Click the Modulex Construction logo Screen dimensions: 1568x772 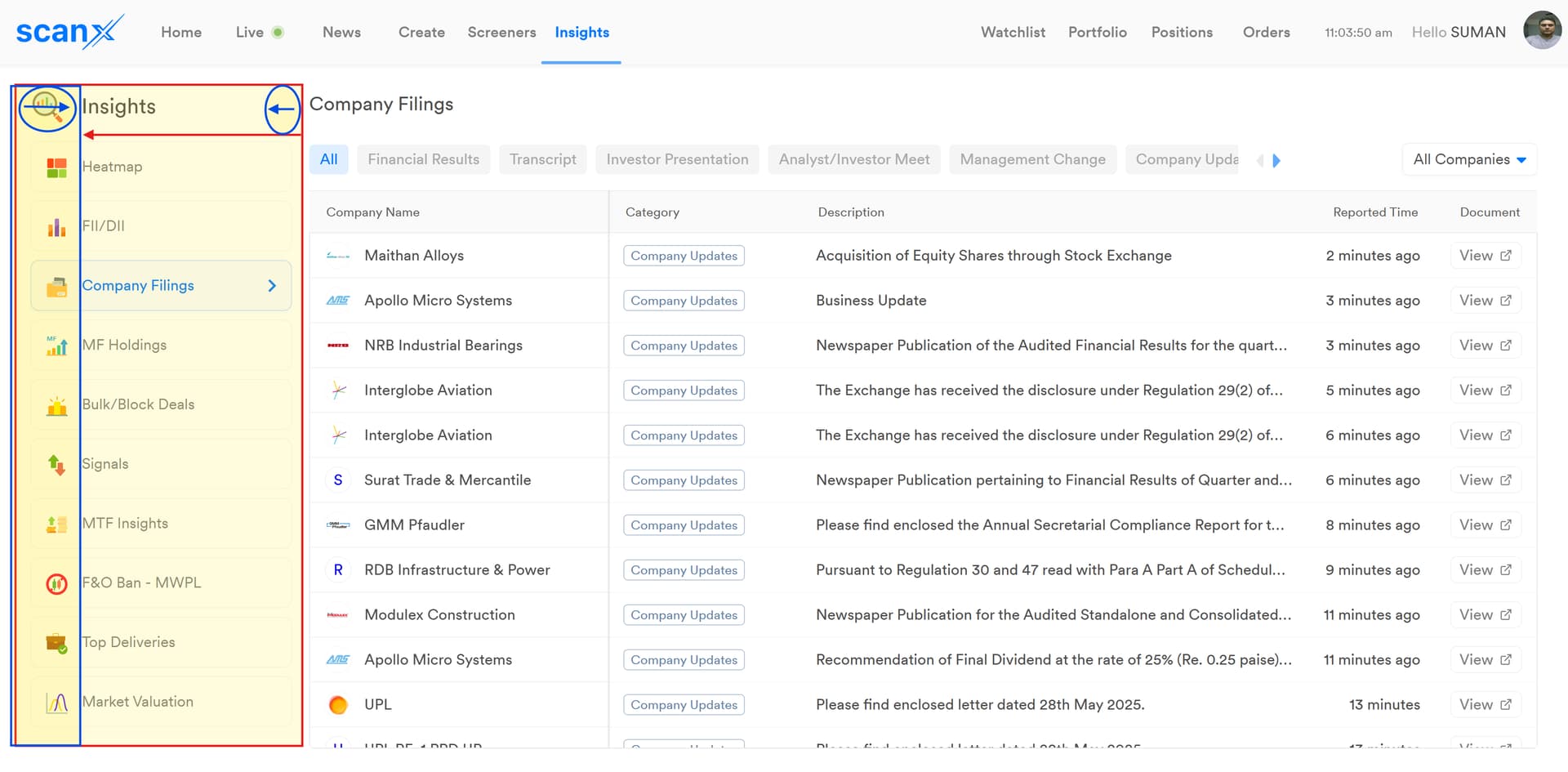(x=338, y=615)
